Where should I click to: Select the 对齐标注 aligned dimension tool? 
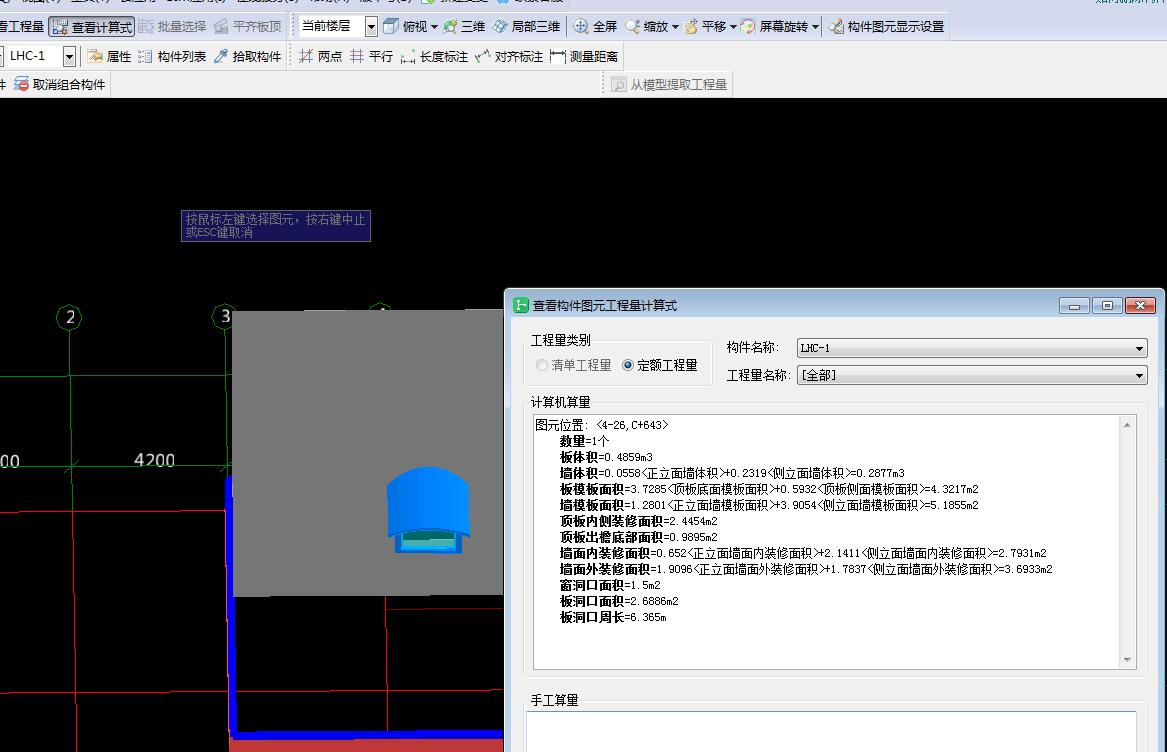tap(509, 57)
